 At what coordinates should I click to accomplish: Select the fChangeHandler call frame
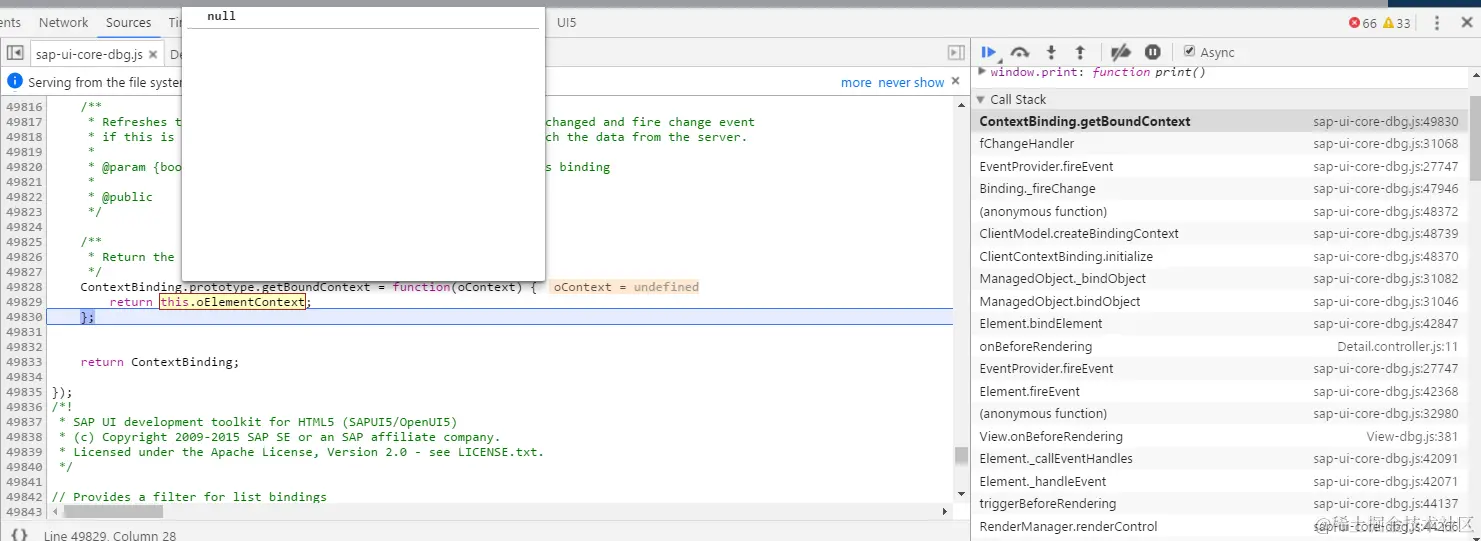(x=1219, y=144)
